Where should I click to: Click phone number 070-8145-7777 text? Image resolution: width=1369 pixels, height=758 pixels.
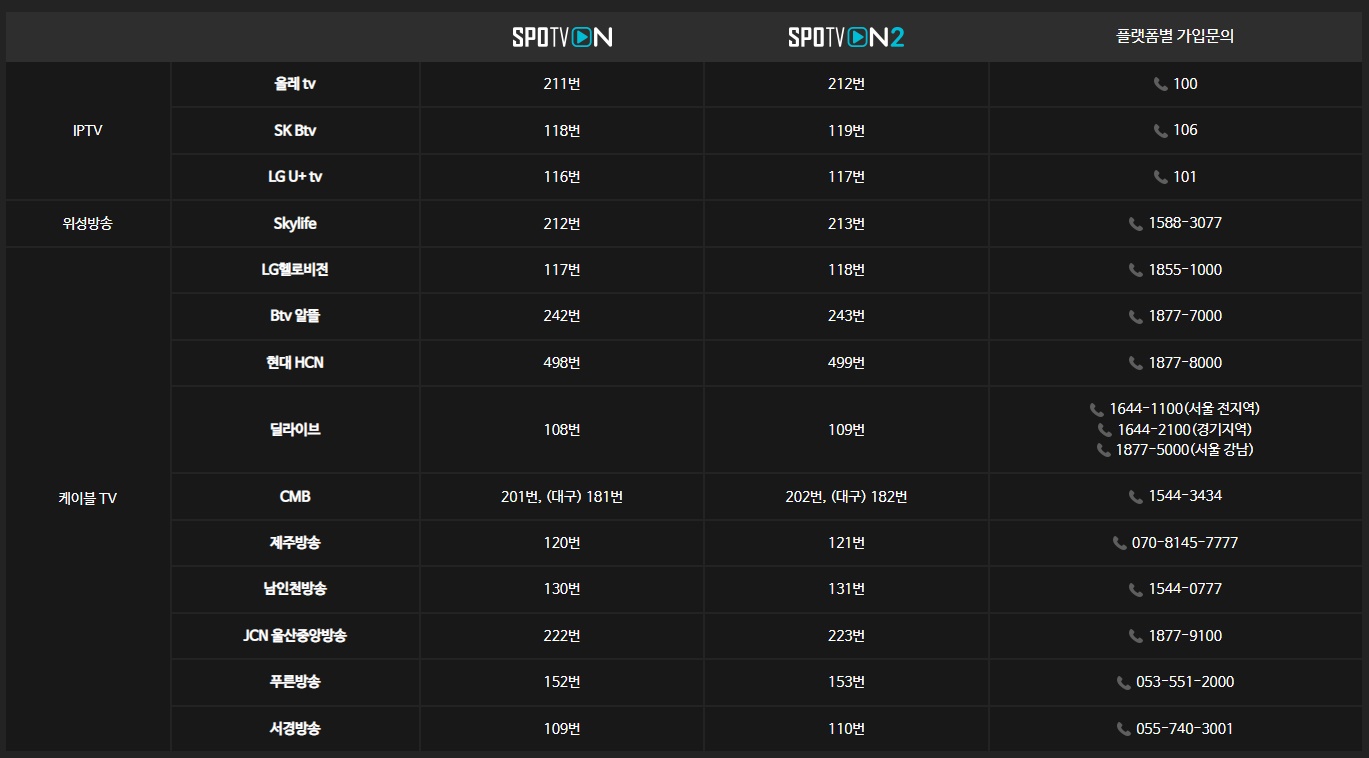pos(1185,543)
